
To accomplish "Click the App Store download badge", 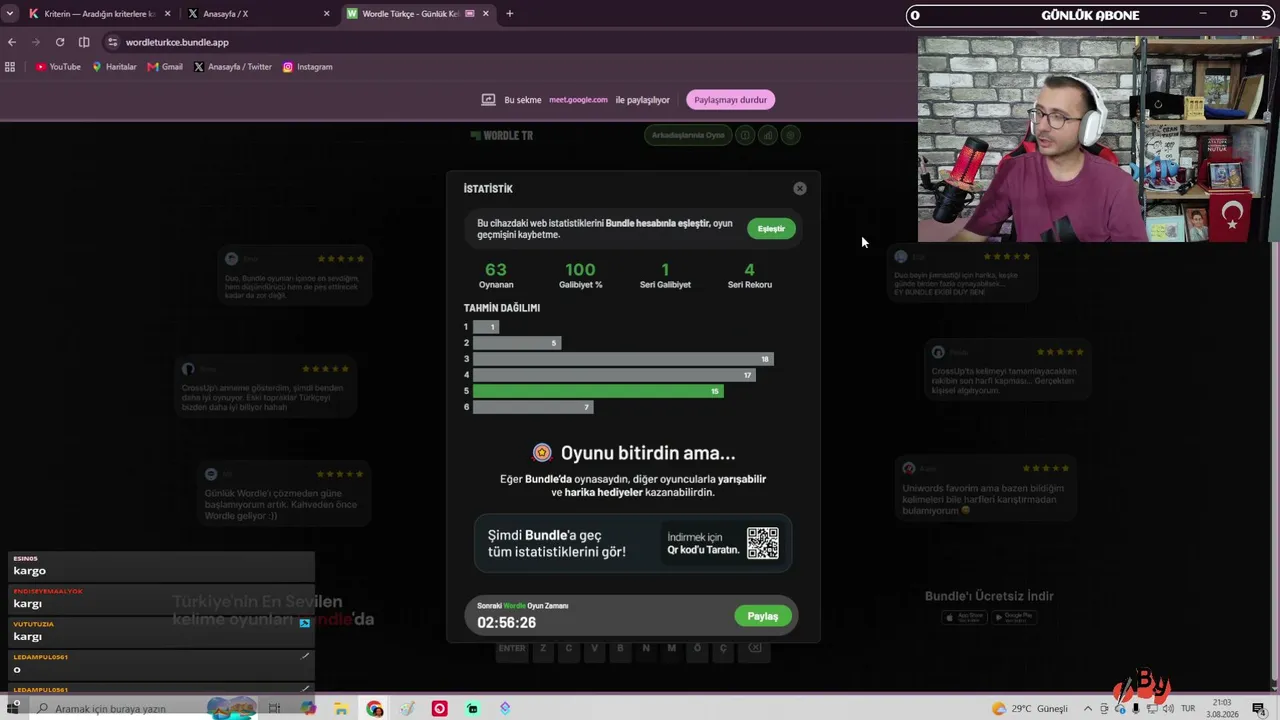I will (963, 617).
